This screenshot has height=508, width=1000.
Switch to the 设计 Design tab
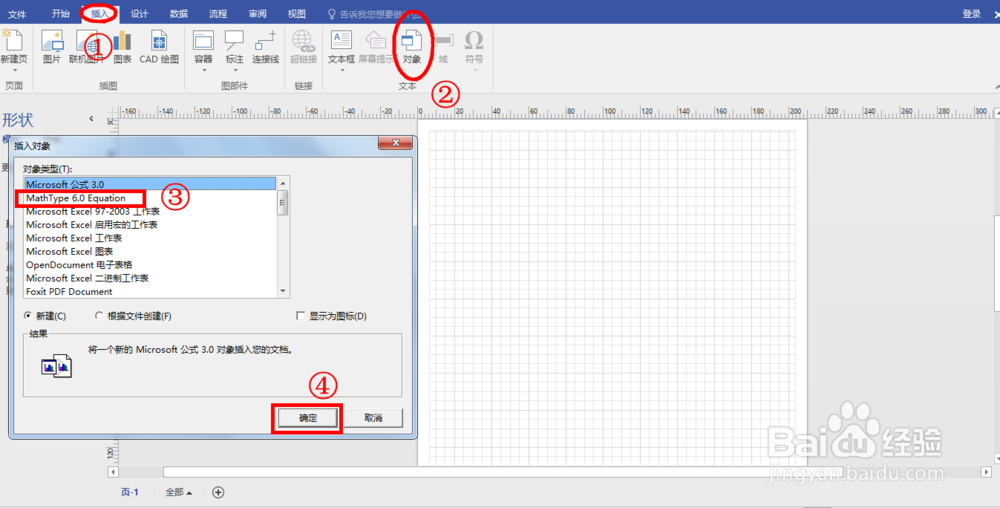click(x=139, y=14)
